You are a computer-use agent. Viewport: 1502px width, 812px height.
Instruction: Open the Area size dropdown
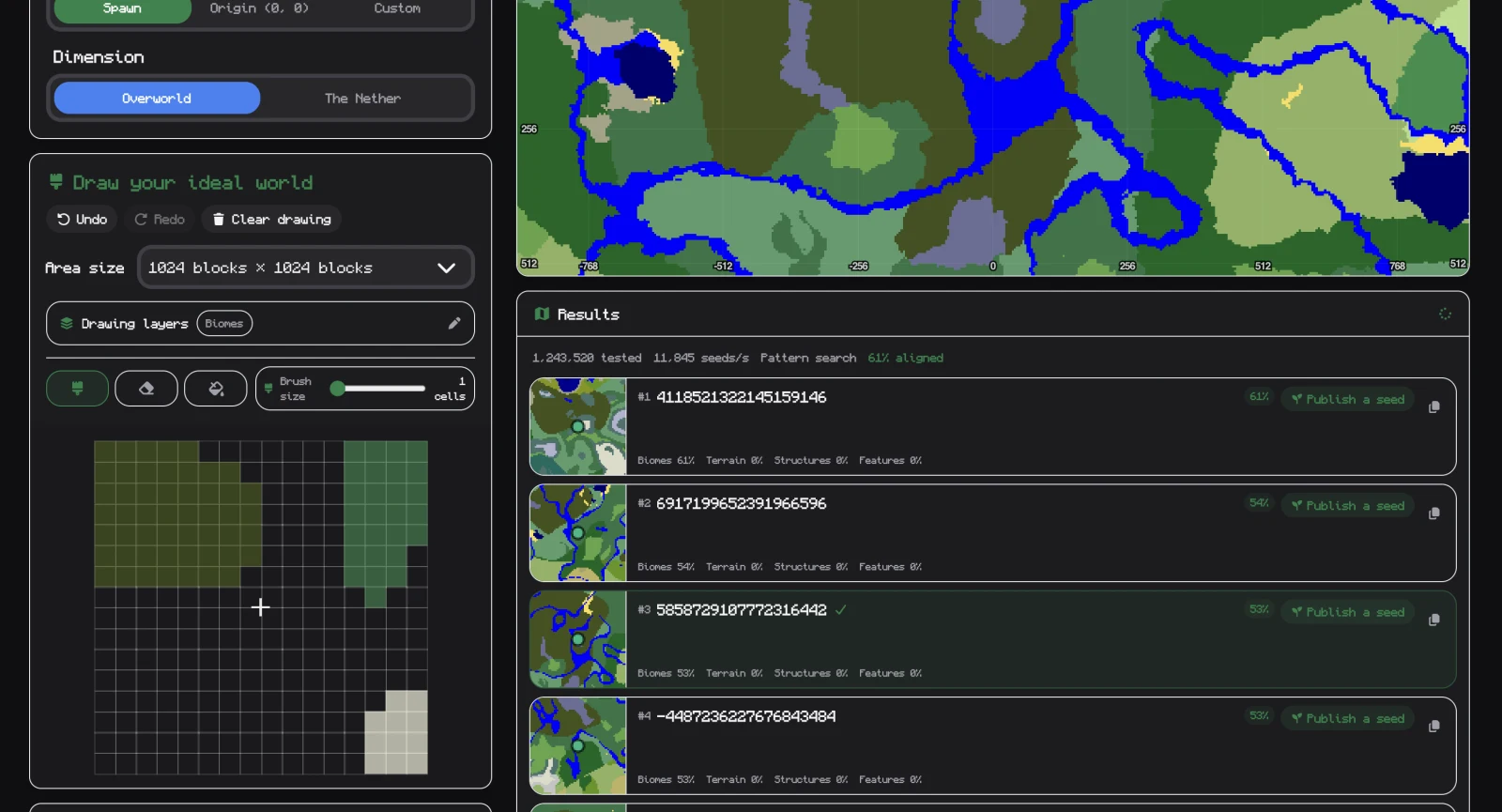[306, 268]
